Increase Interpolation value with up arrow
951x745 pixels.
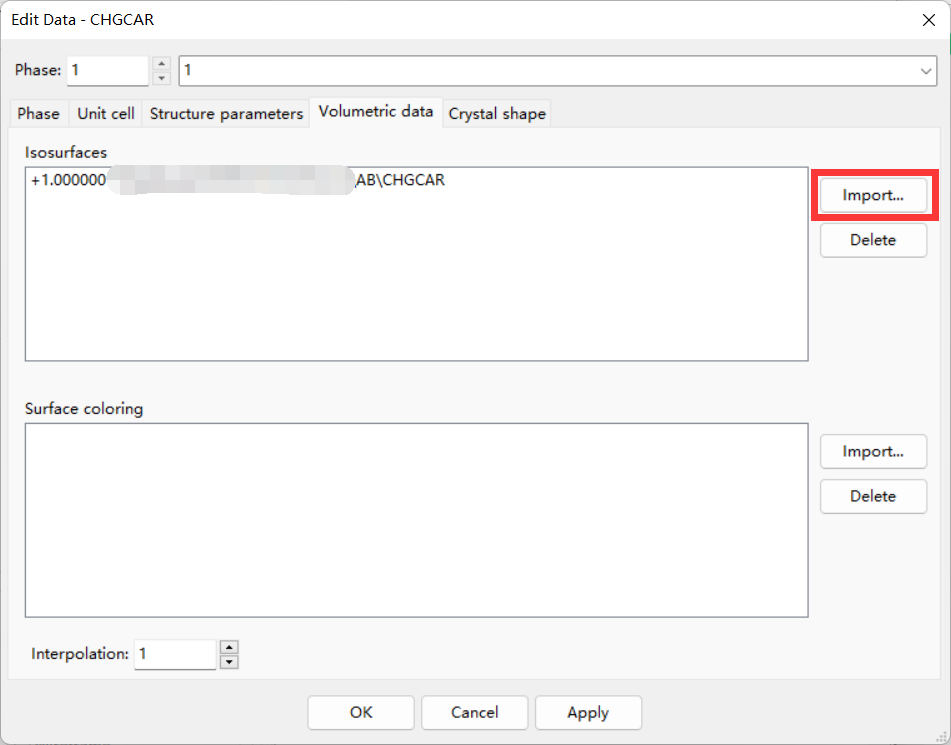229,647
